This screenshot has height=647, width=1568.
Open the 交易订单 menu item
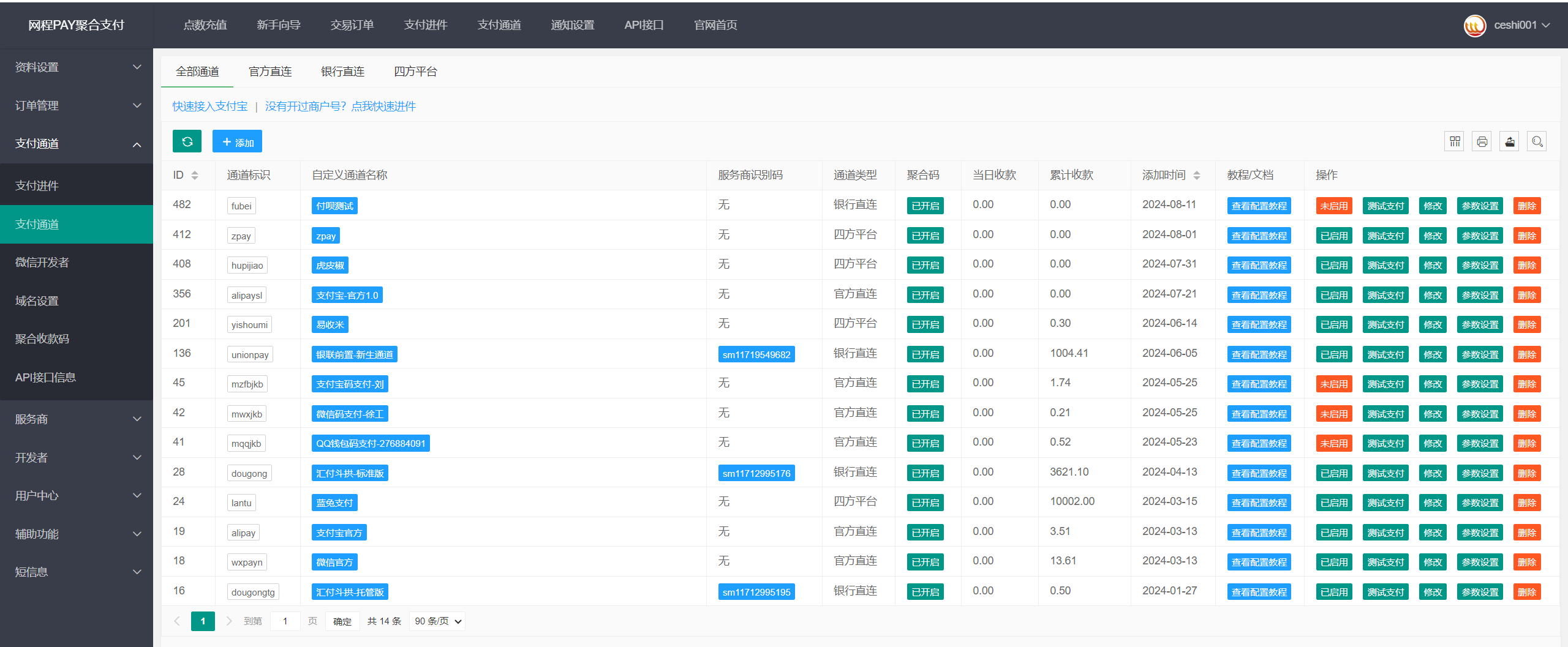click(x=352, y=25)
